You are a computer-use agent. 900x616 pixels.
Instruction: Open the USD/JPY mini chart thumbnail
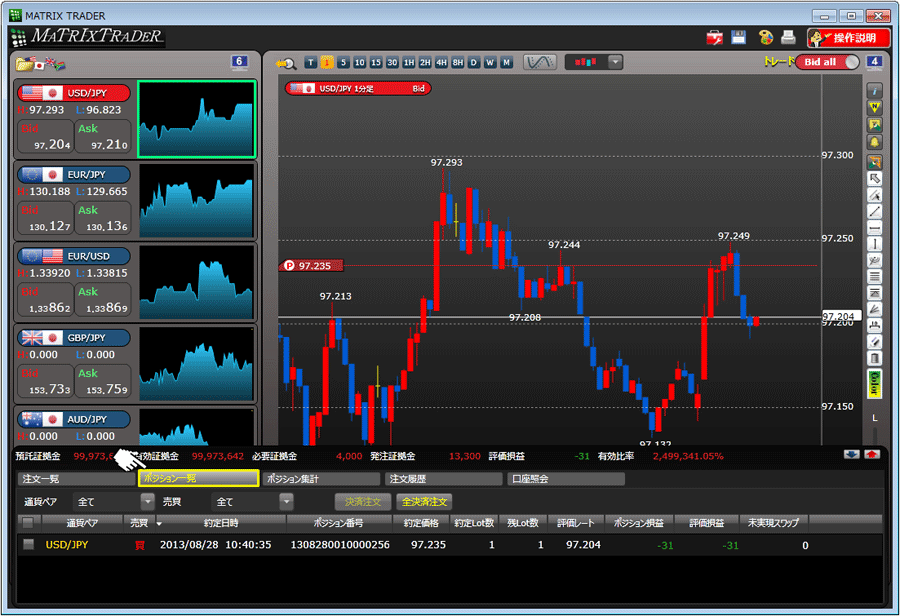[196, 119]
